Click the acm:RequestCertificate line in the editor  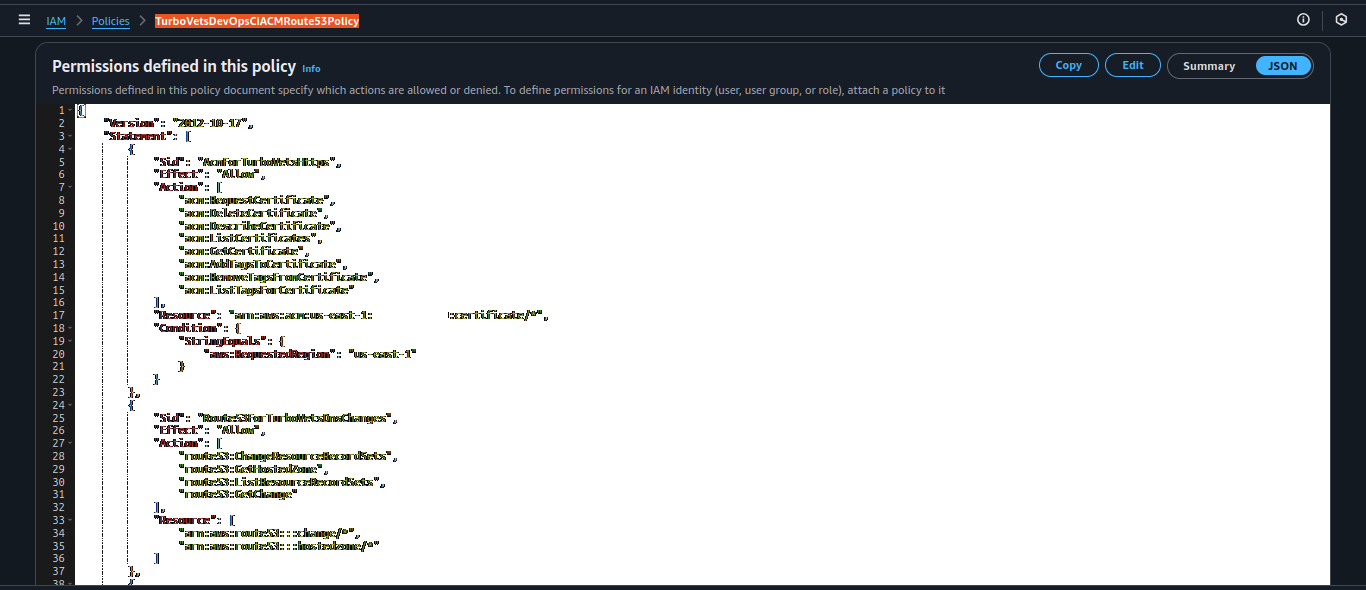pos(256,200)
